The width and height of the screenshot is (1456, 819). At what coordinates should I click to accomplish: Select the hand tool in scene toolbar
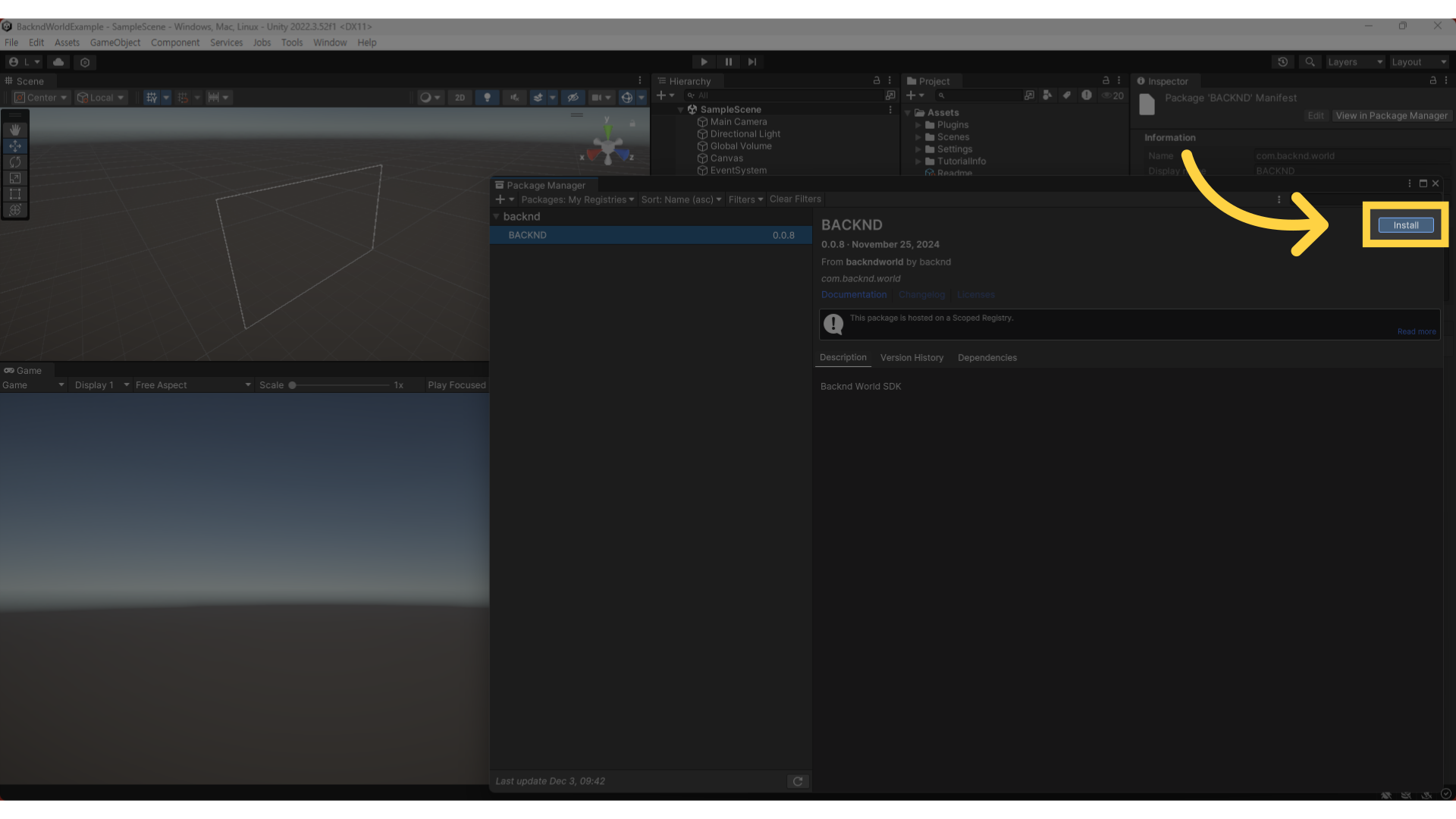pos(14,128)
